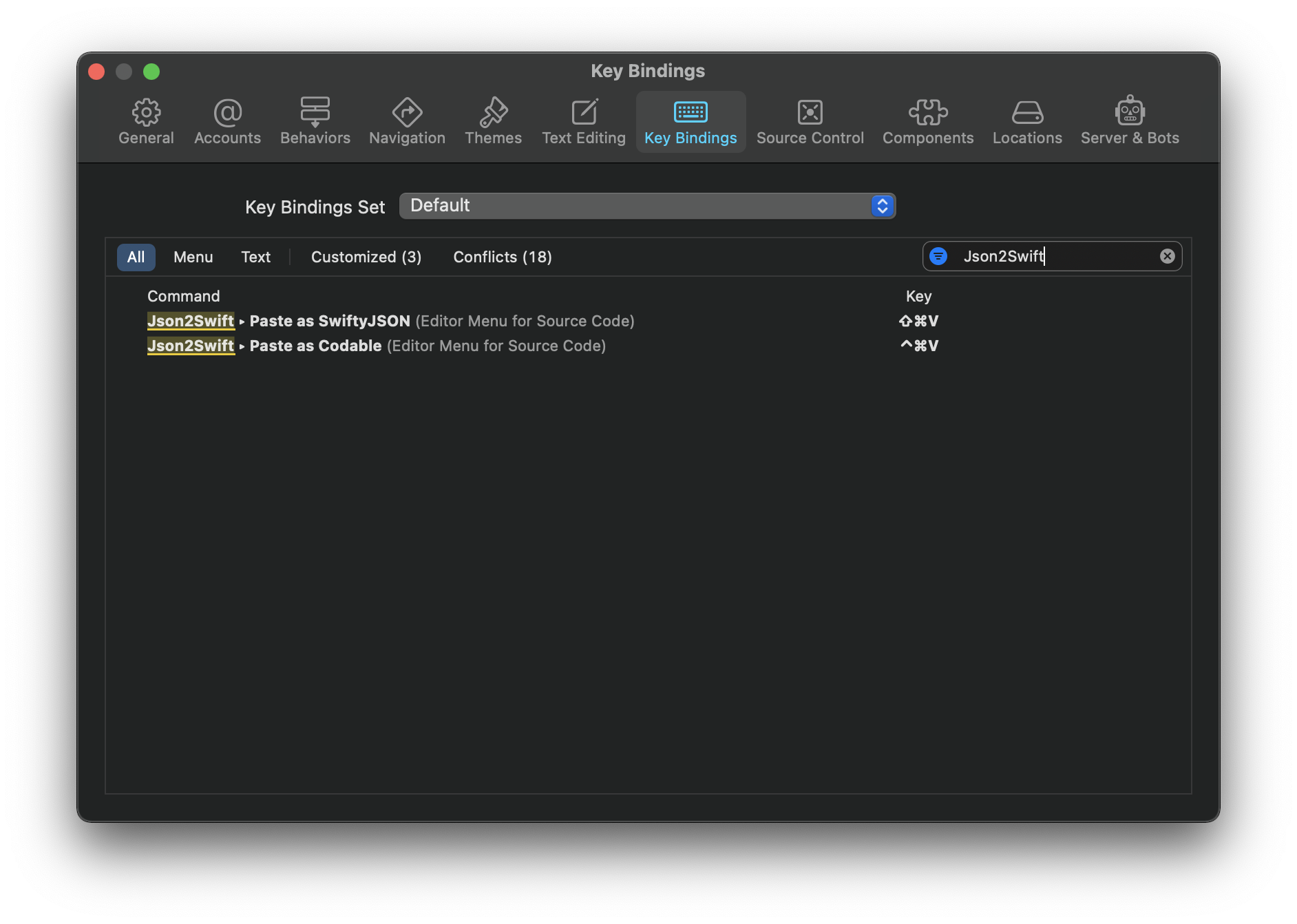The height and width of the screenshot is (924, 1297).
Task: Click the Command column header
Action: click(183, 296)
